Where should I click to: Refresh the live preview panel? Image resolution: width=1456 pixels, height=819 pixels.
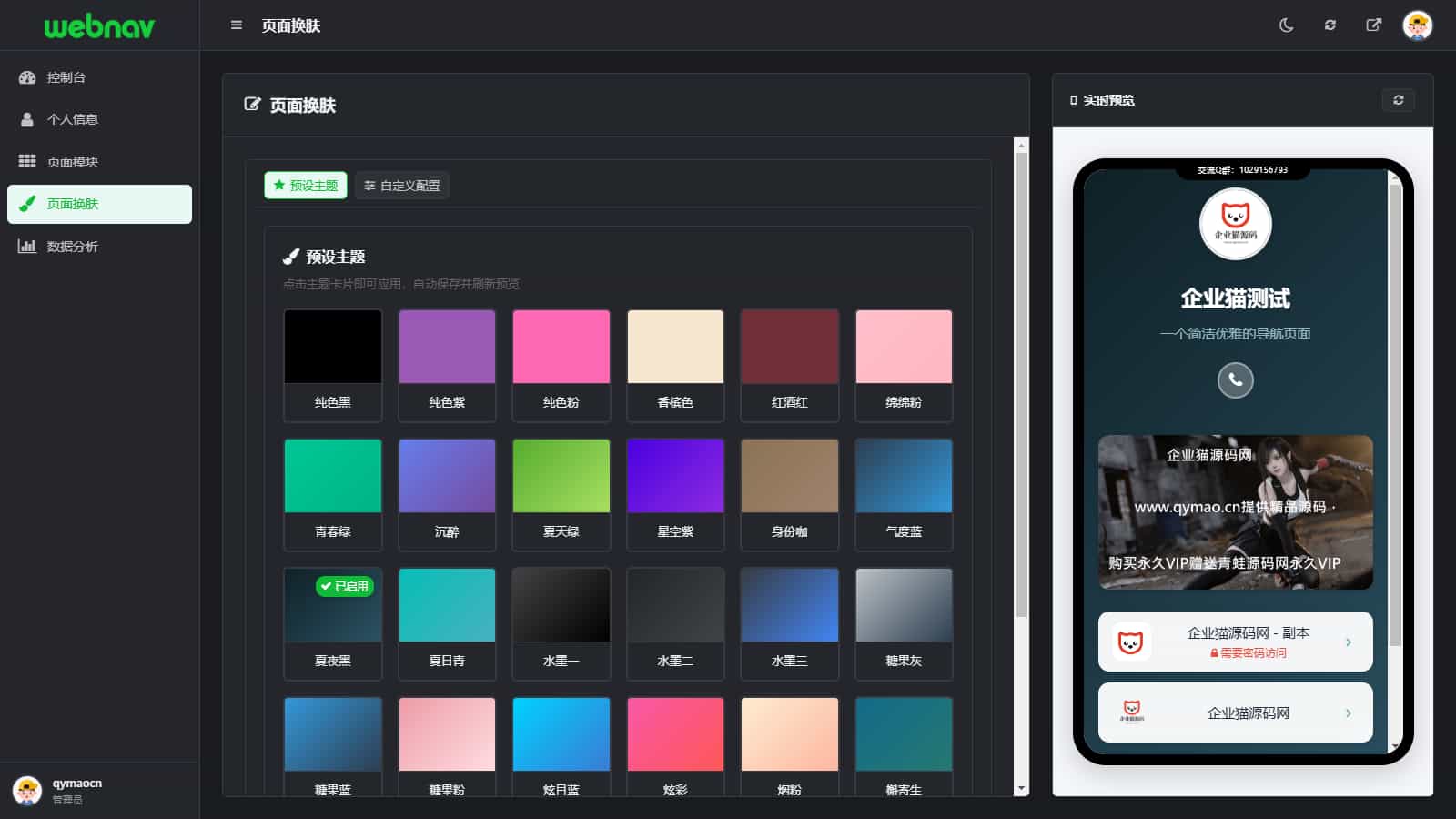click(x=1398, y=100)
